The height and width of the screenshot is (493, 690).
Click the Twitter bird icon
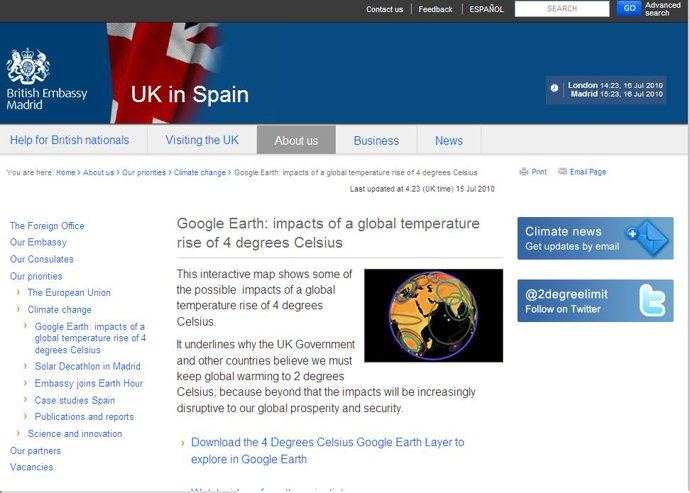tap(650, 301)
